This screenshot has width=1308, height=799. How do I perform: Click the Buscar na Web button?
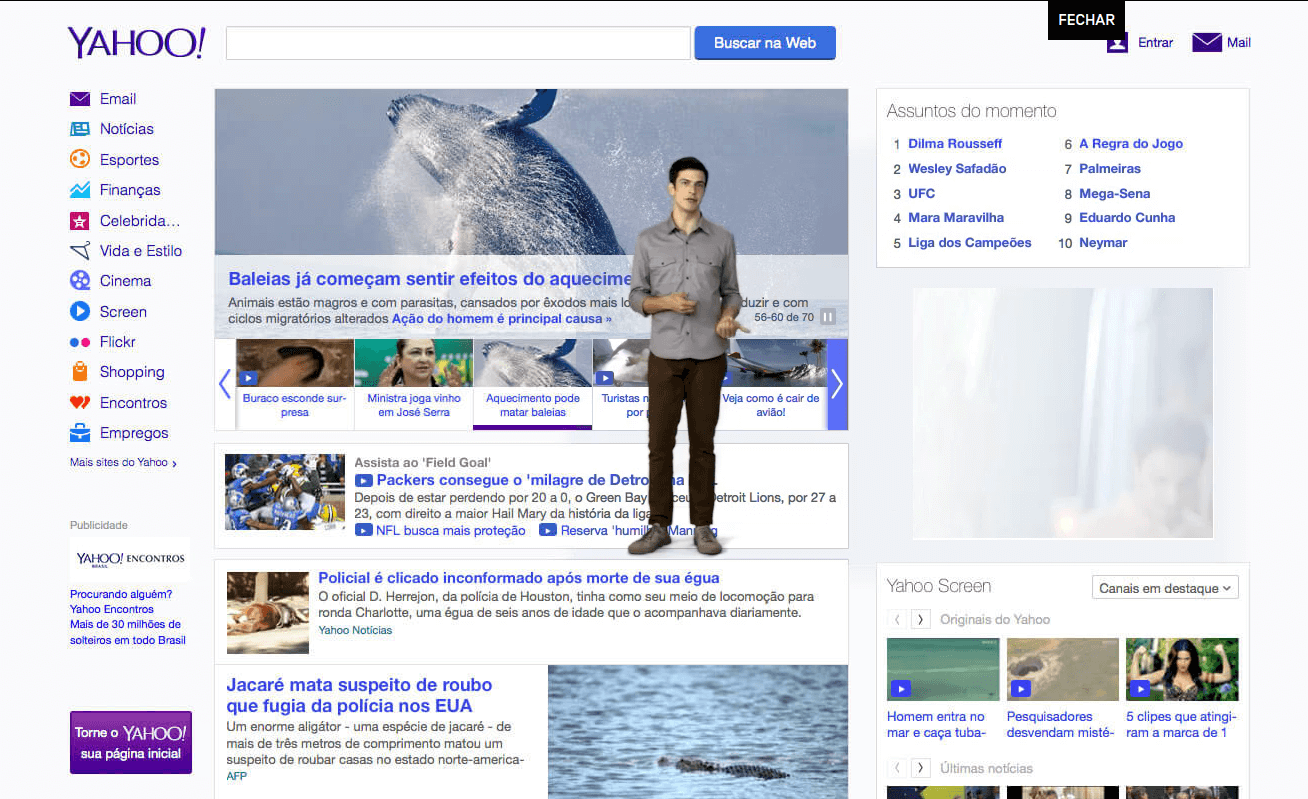(765, 43)
